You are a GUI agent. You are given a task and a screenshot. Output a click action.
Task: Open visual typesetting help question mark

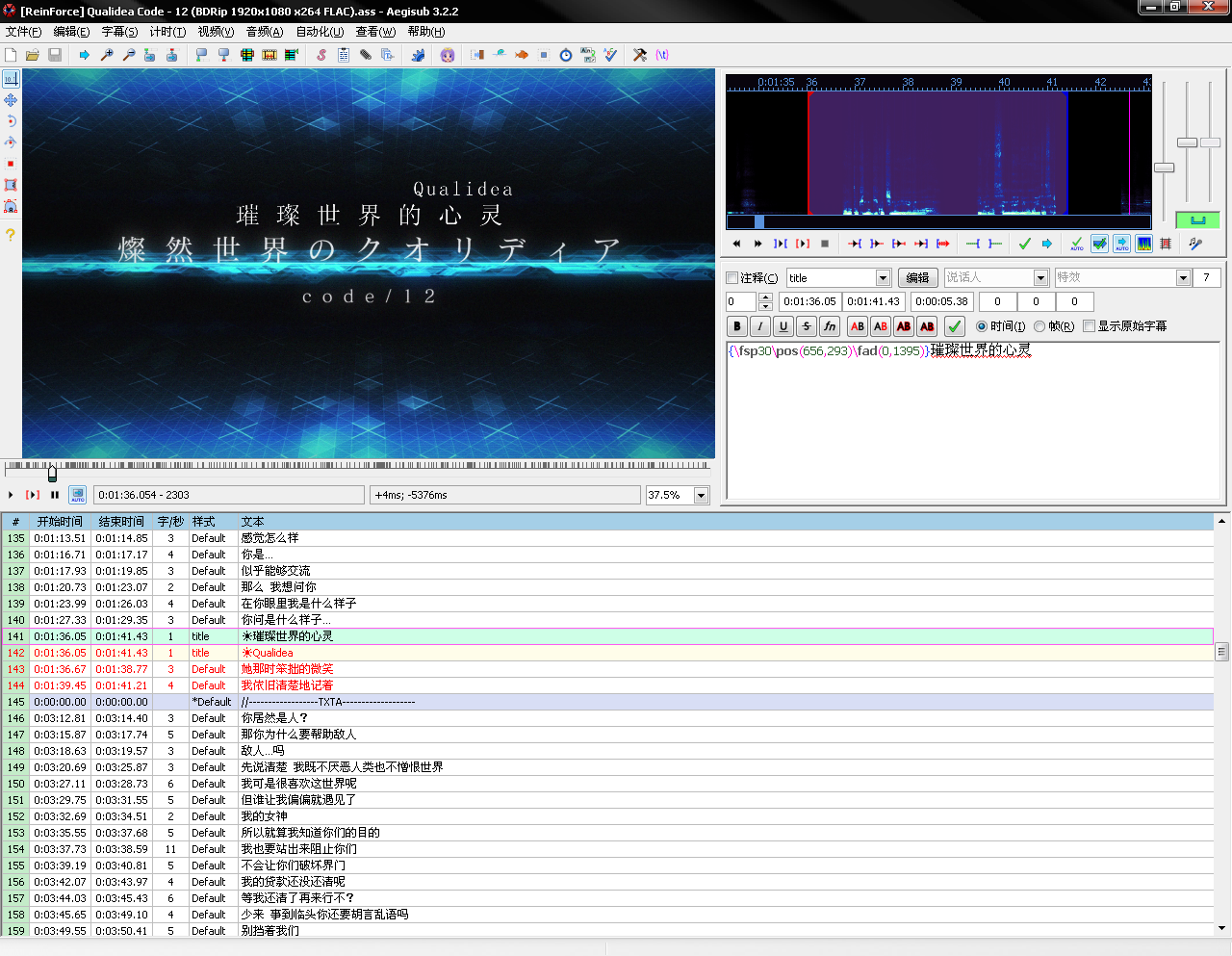tap(11, 234)
